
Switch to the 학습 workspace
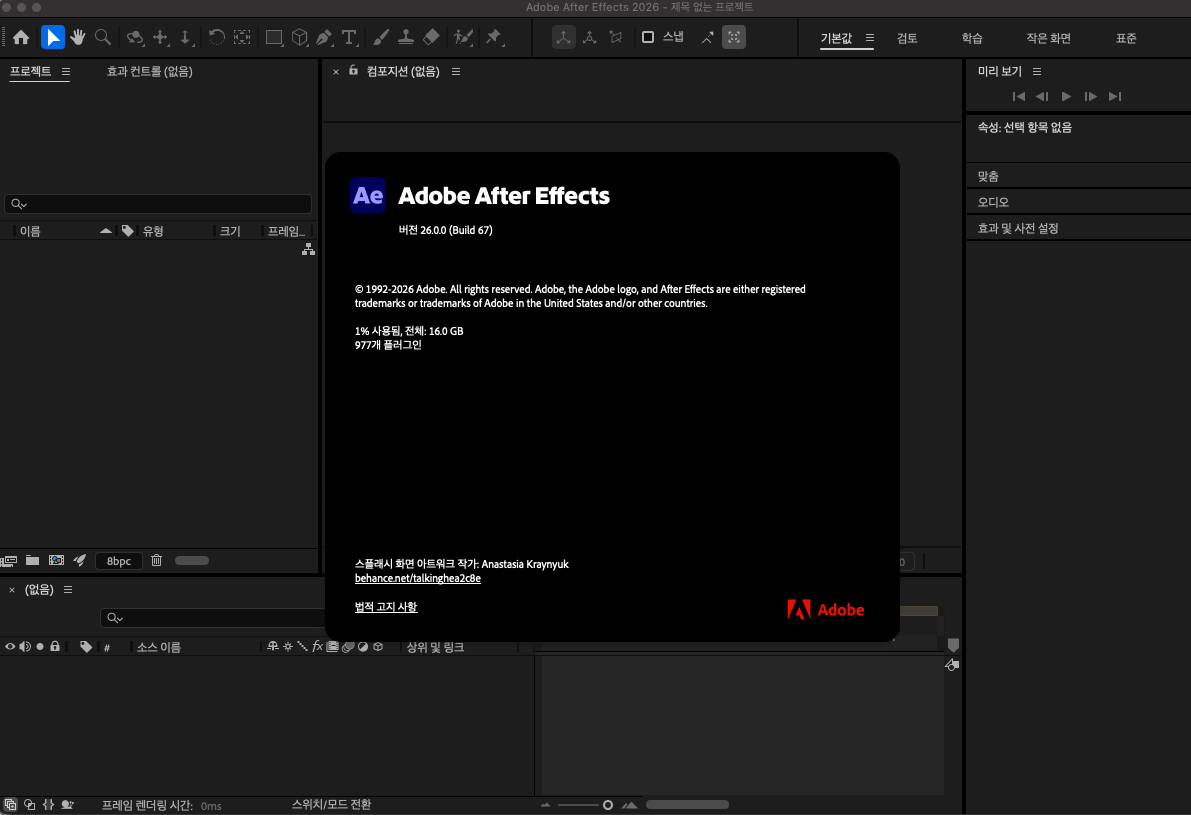(x=972, y=39)
